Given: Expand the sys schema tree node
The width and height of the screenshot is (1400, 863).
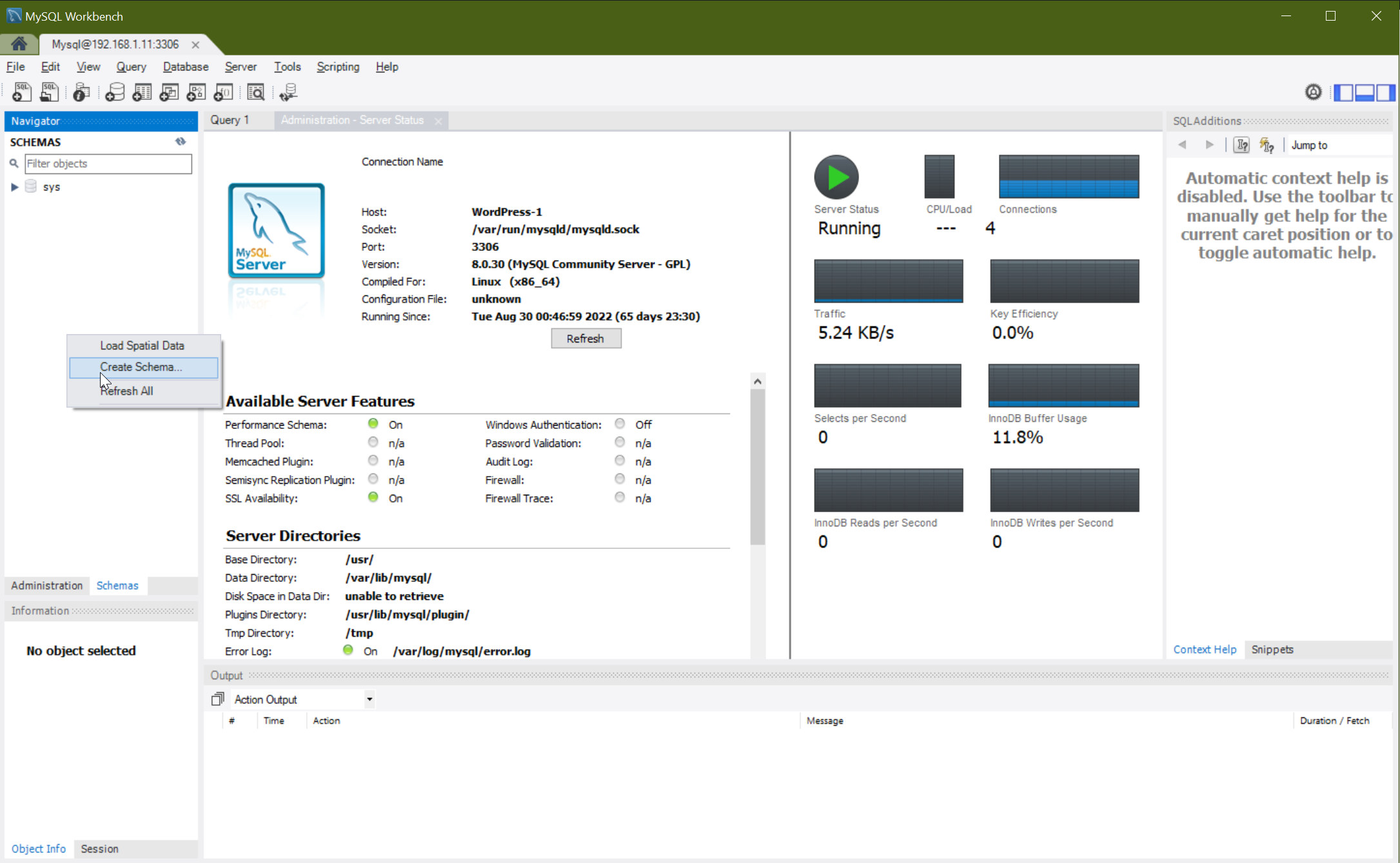Looking at the screenshot, I should (14, 187).
